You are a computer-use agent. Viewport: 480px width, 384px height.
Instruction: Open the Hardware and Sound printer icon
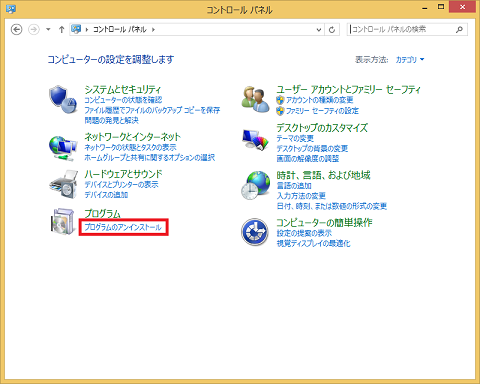click(x=63, y=185)
